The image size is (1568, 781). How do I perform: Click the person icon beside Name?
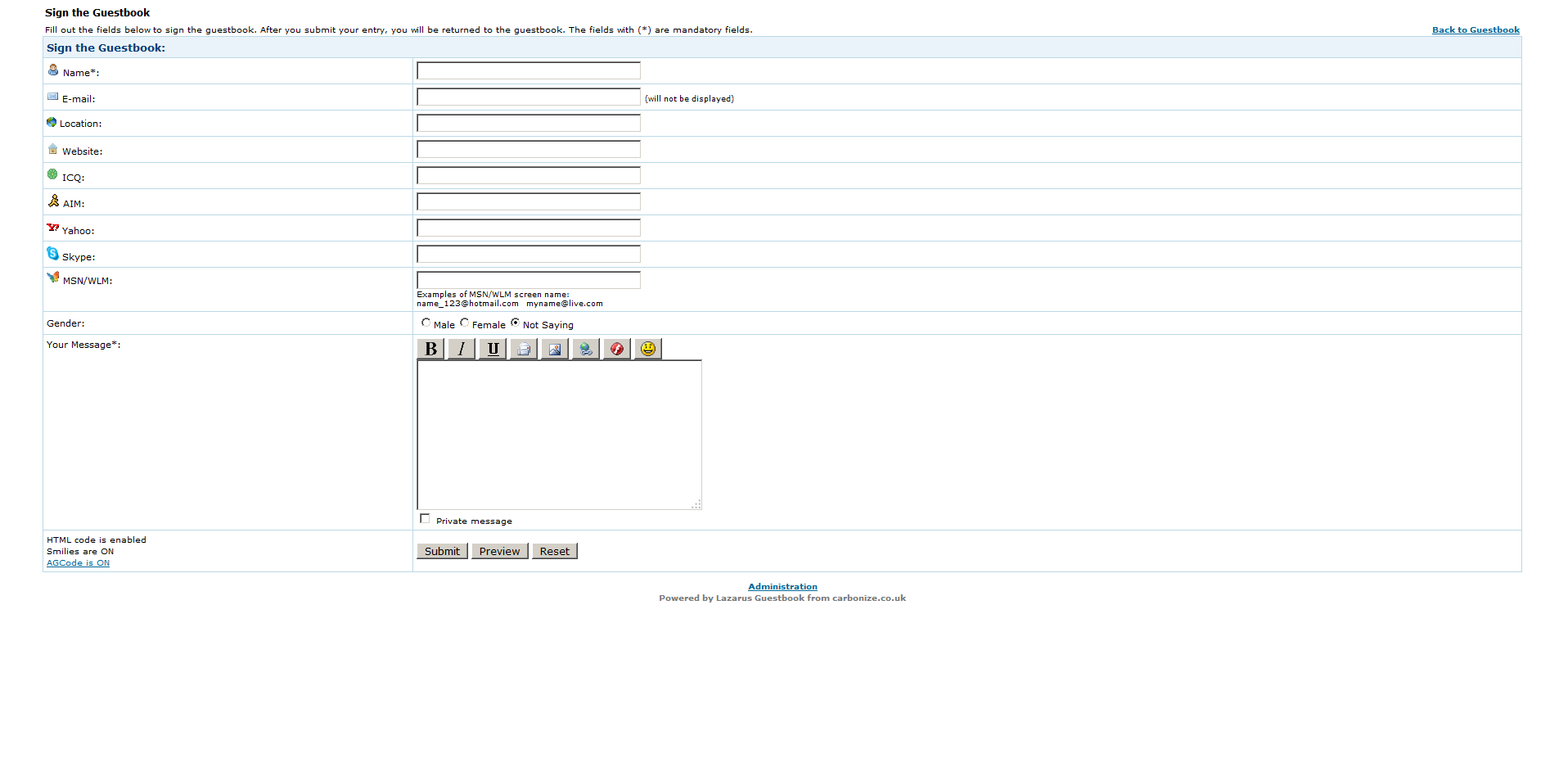click(53, 70)
